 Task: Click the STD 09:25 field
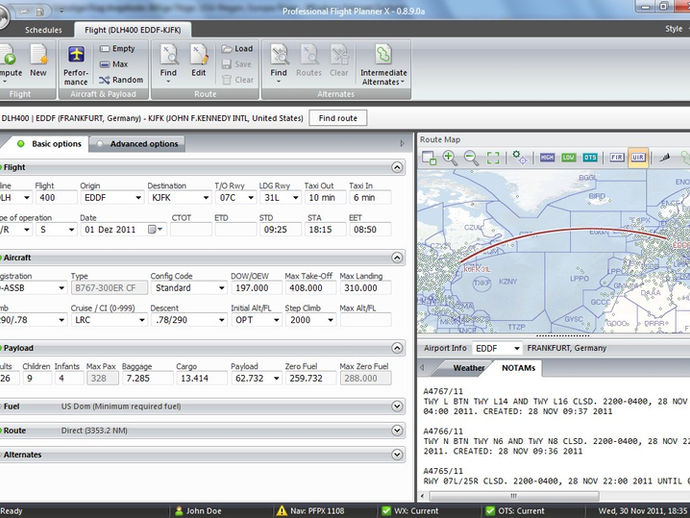(x=280, y=230)
